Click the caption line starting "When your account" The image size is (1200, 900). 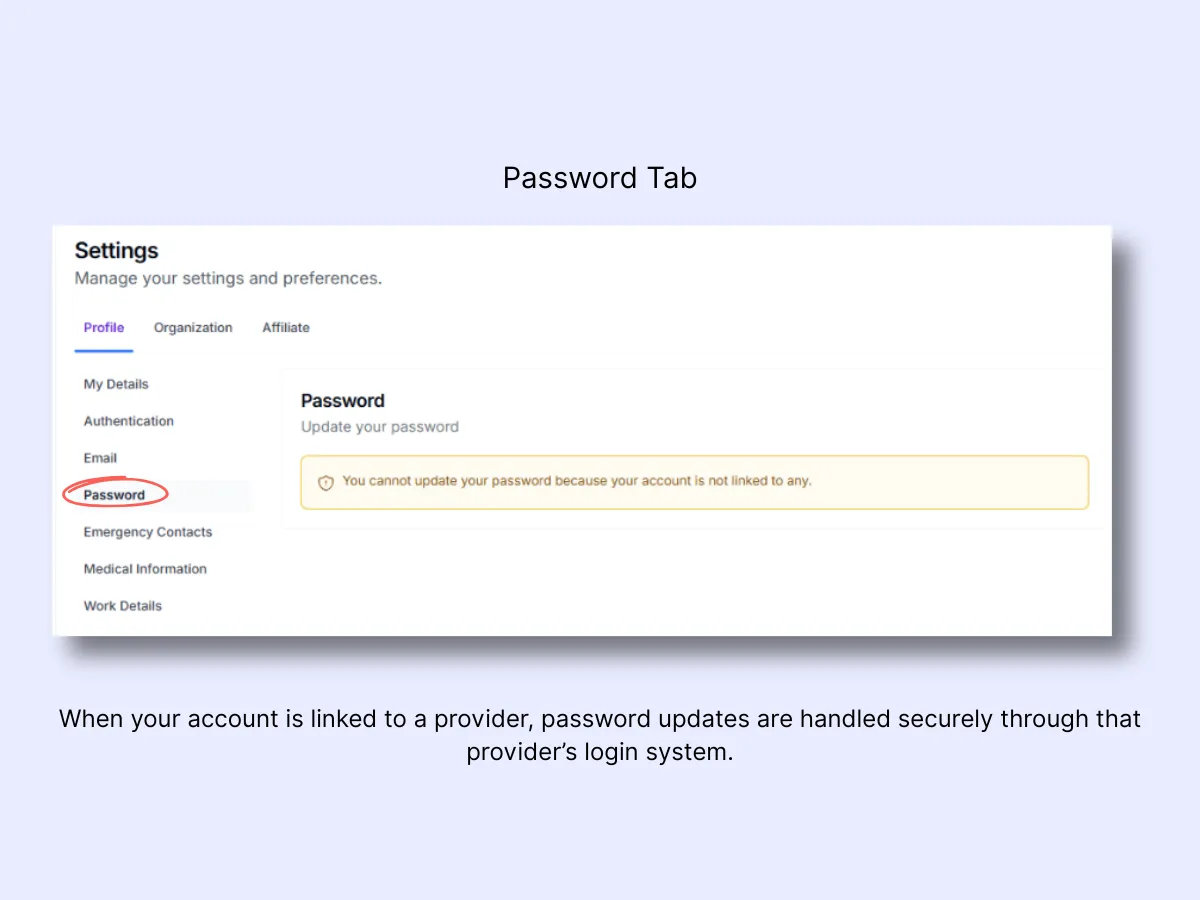[x=600, y=719]
